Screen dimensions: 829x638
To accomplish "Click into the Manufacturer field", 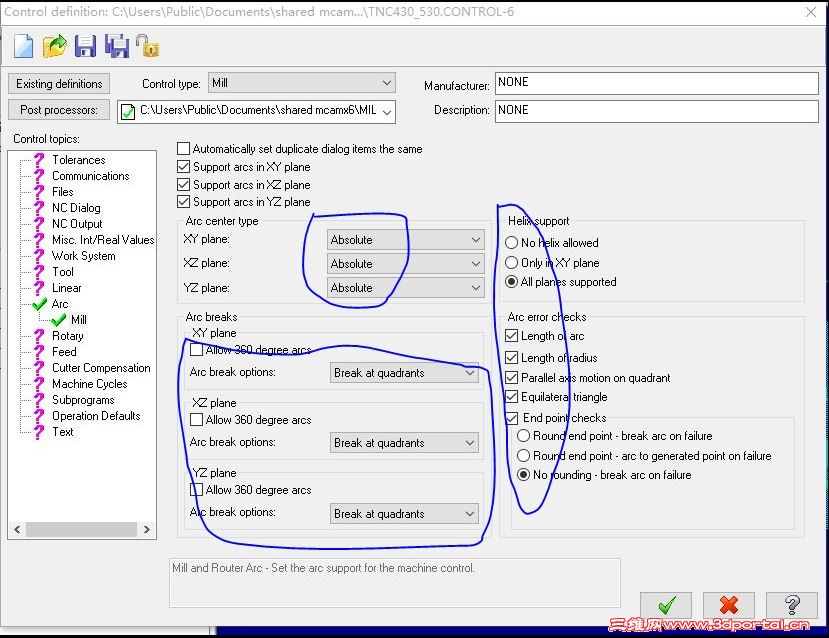I will 657,83.
